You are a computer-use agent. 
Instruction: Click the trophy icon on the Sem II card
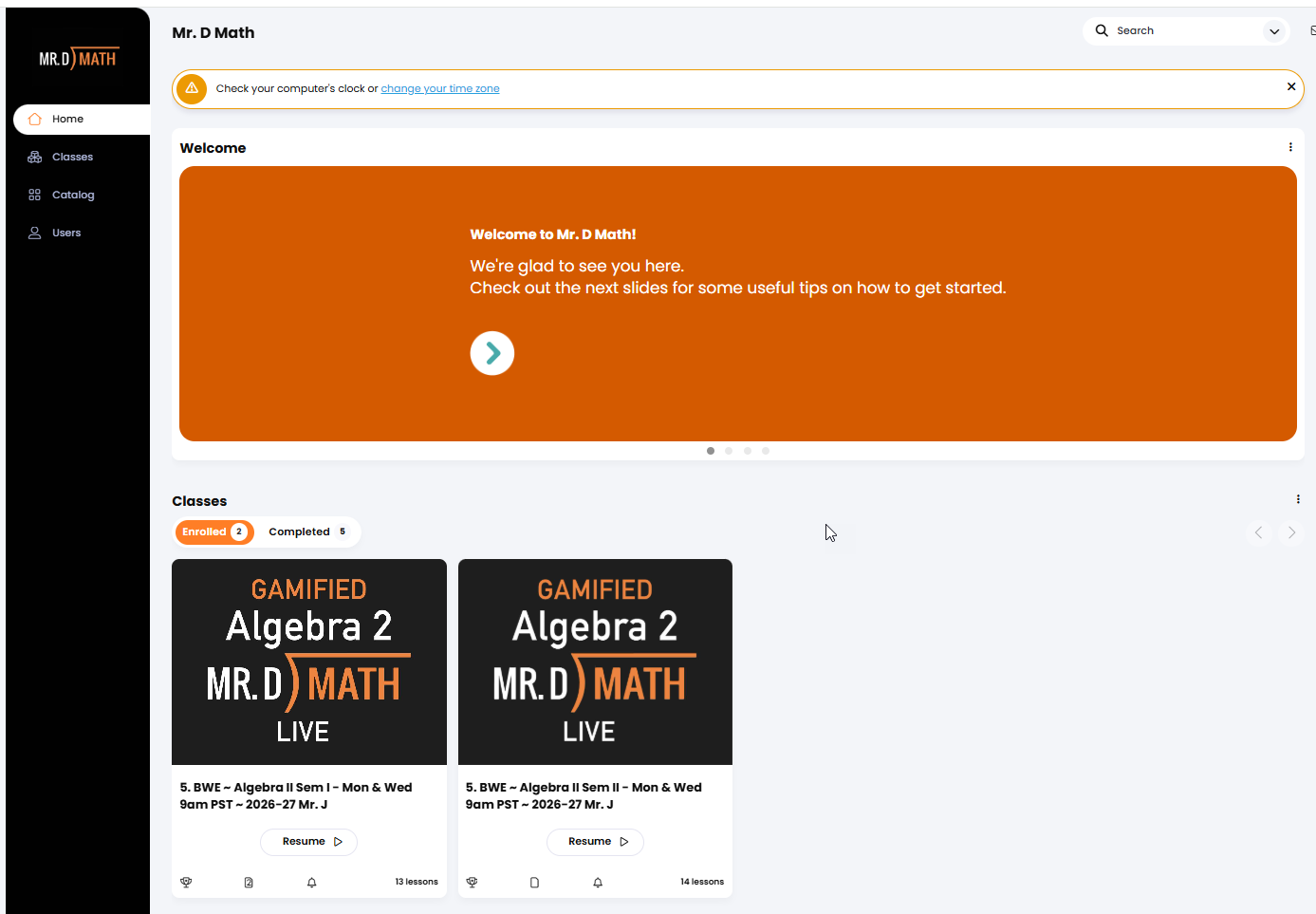tap(472, 883)
